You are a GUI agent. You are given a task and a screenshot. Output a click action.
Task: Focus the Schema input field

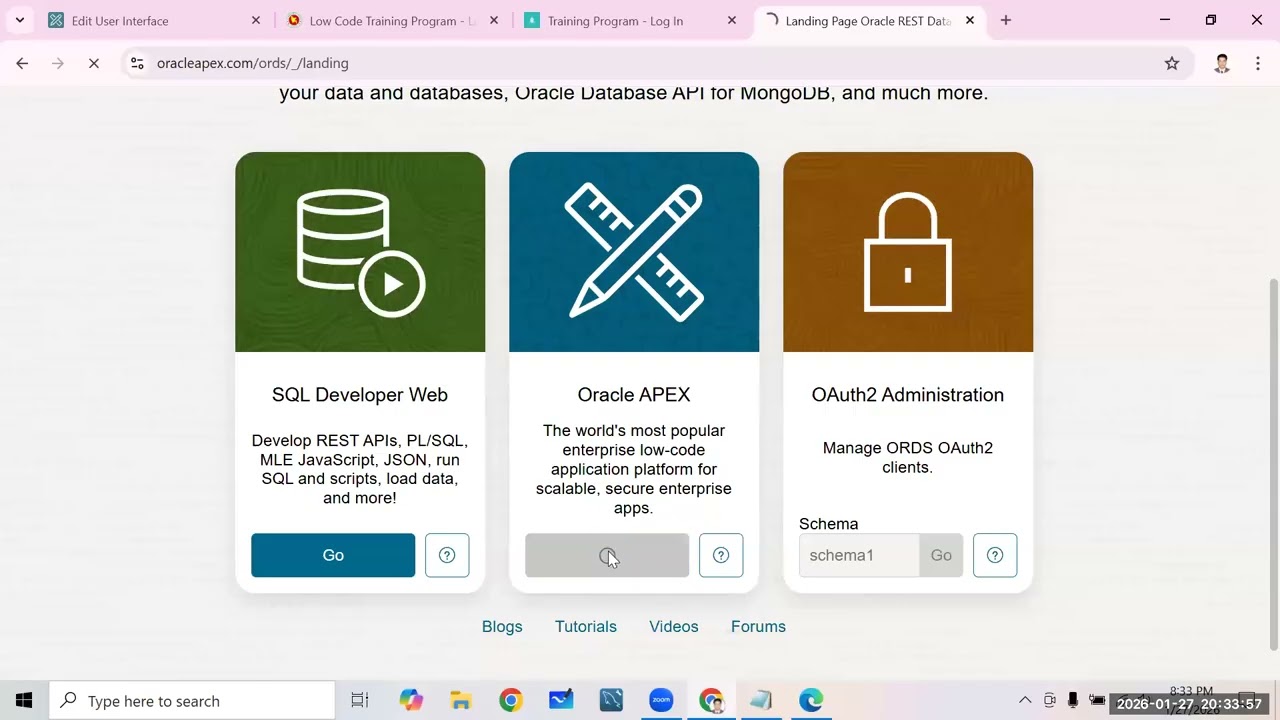click(x=859, y=555)
